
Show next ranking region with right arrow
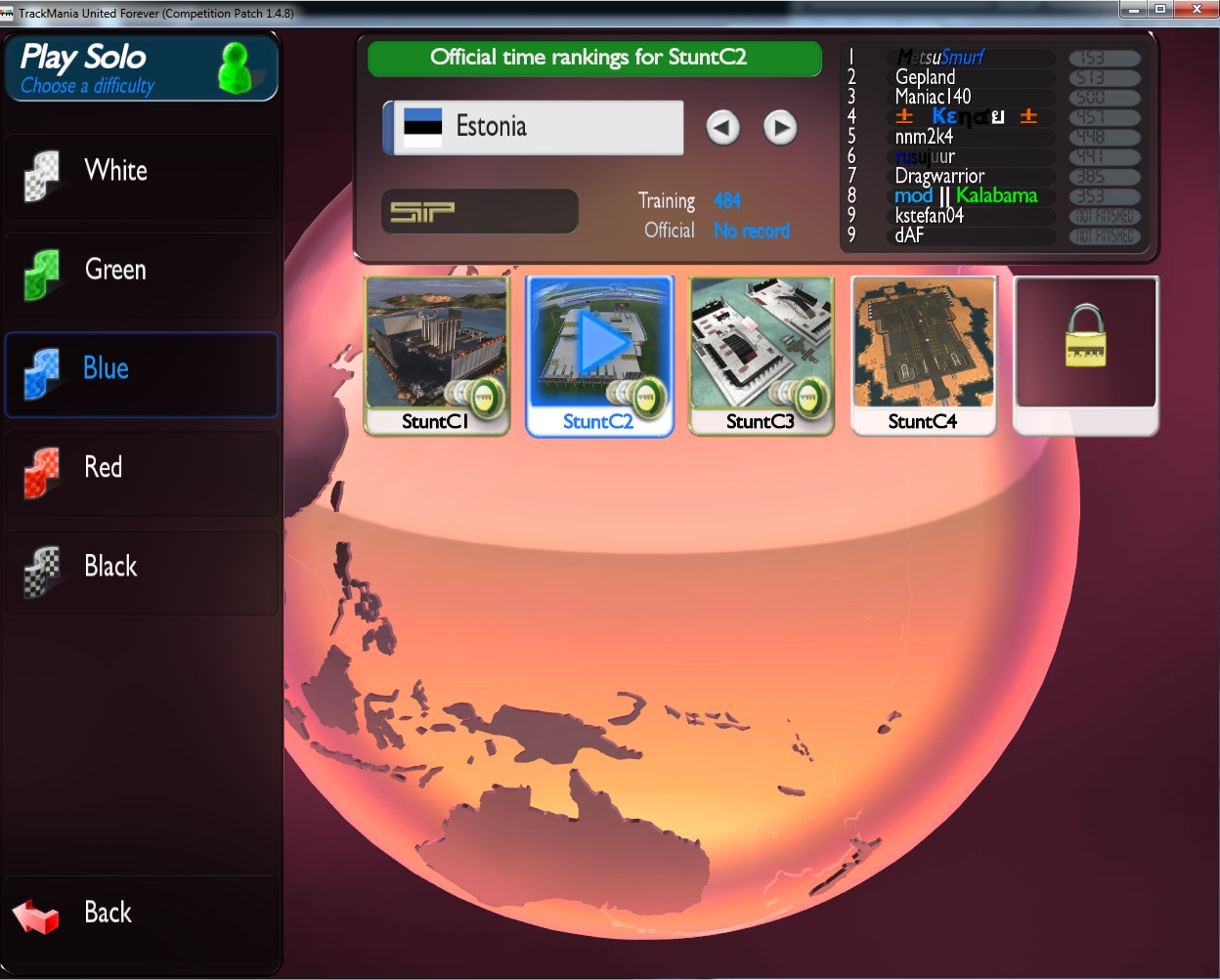click(x=779, y=128)
